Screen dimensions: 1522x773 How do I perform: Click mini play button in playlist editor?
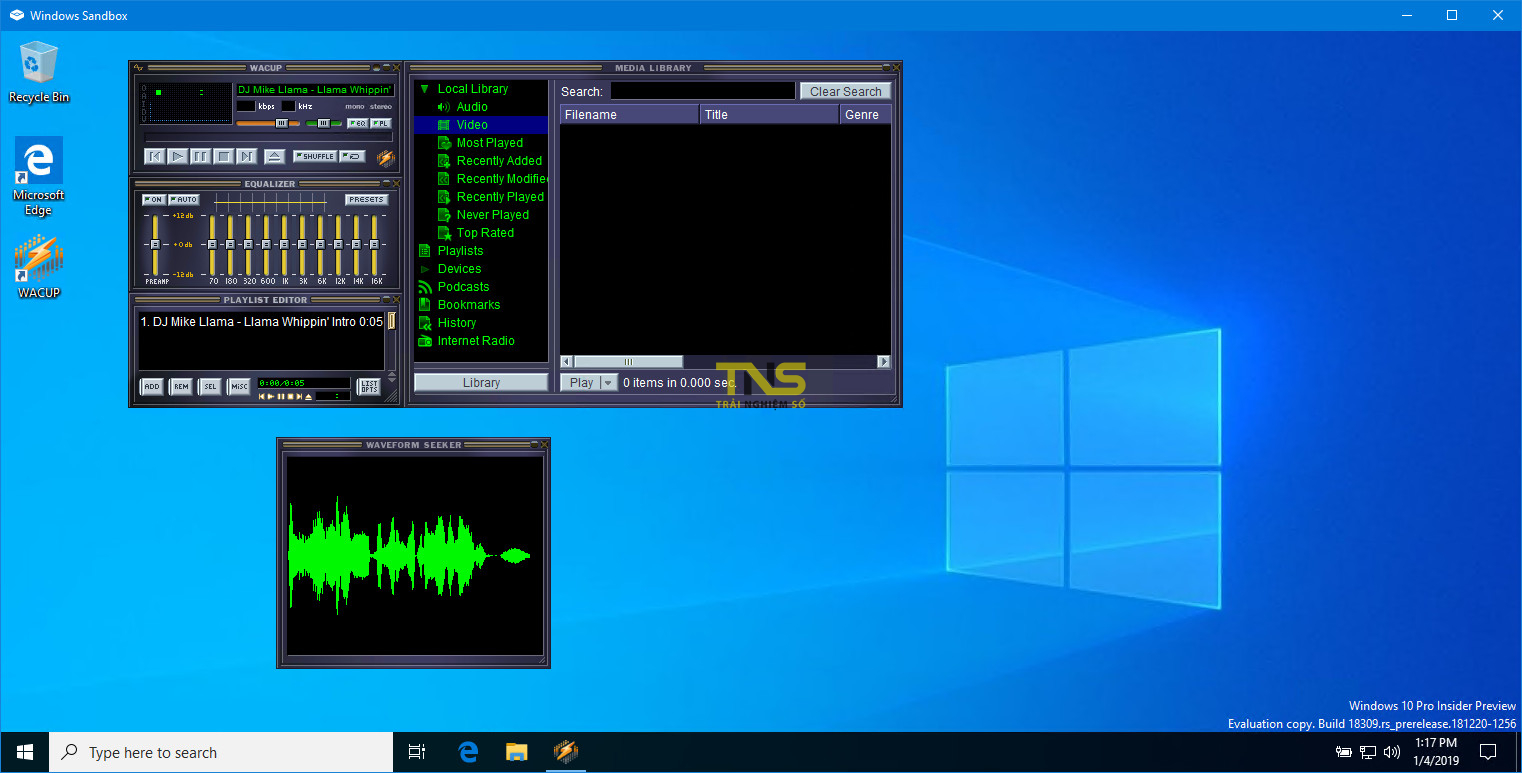pos(271,397)
